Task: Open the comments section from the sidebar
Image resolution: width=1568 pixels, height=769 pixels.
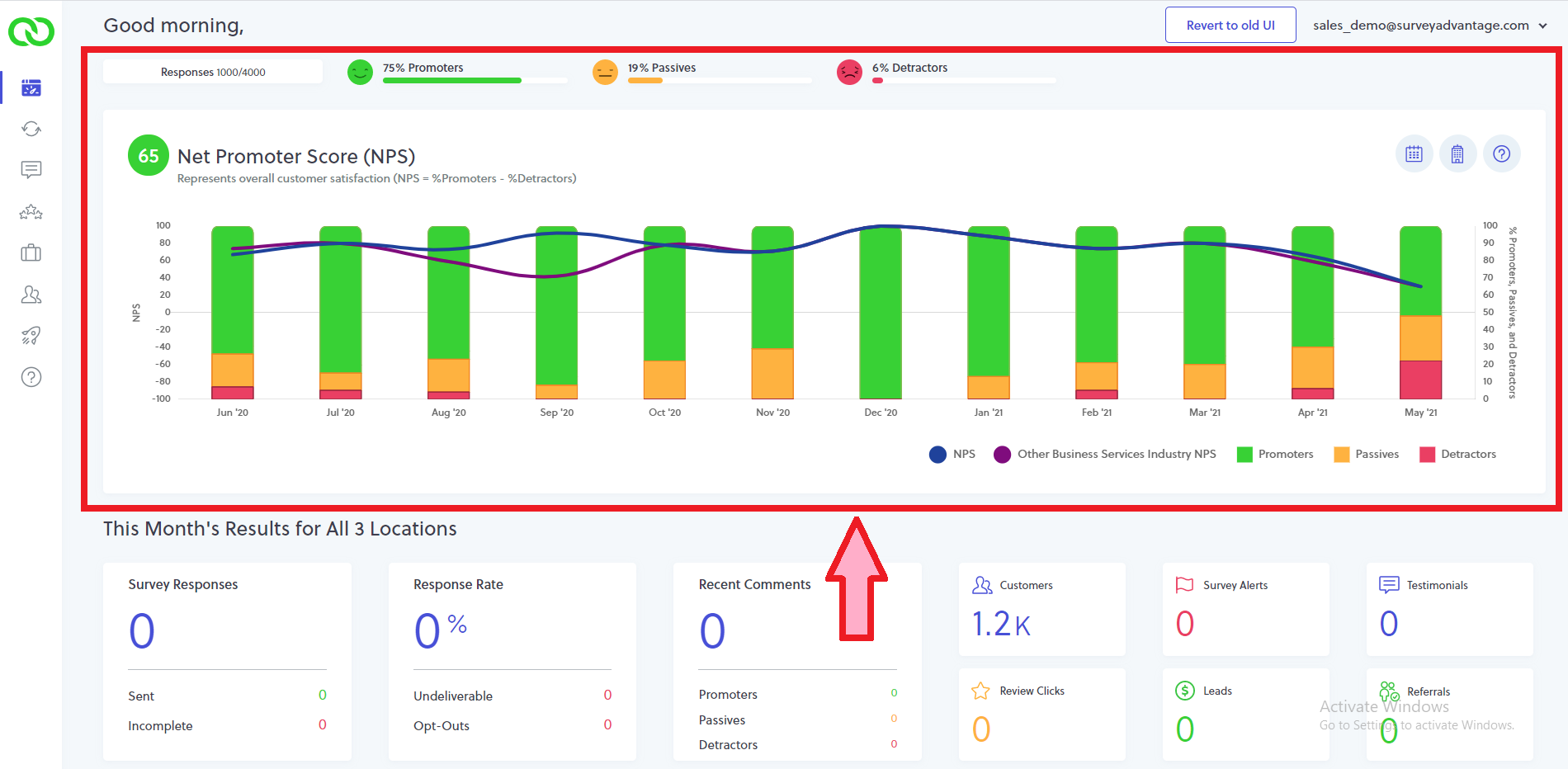Action: coord(31,170)
